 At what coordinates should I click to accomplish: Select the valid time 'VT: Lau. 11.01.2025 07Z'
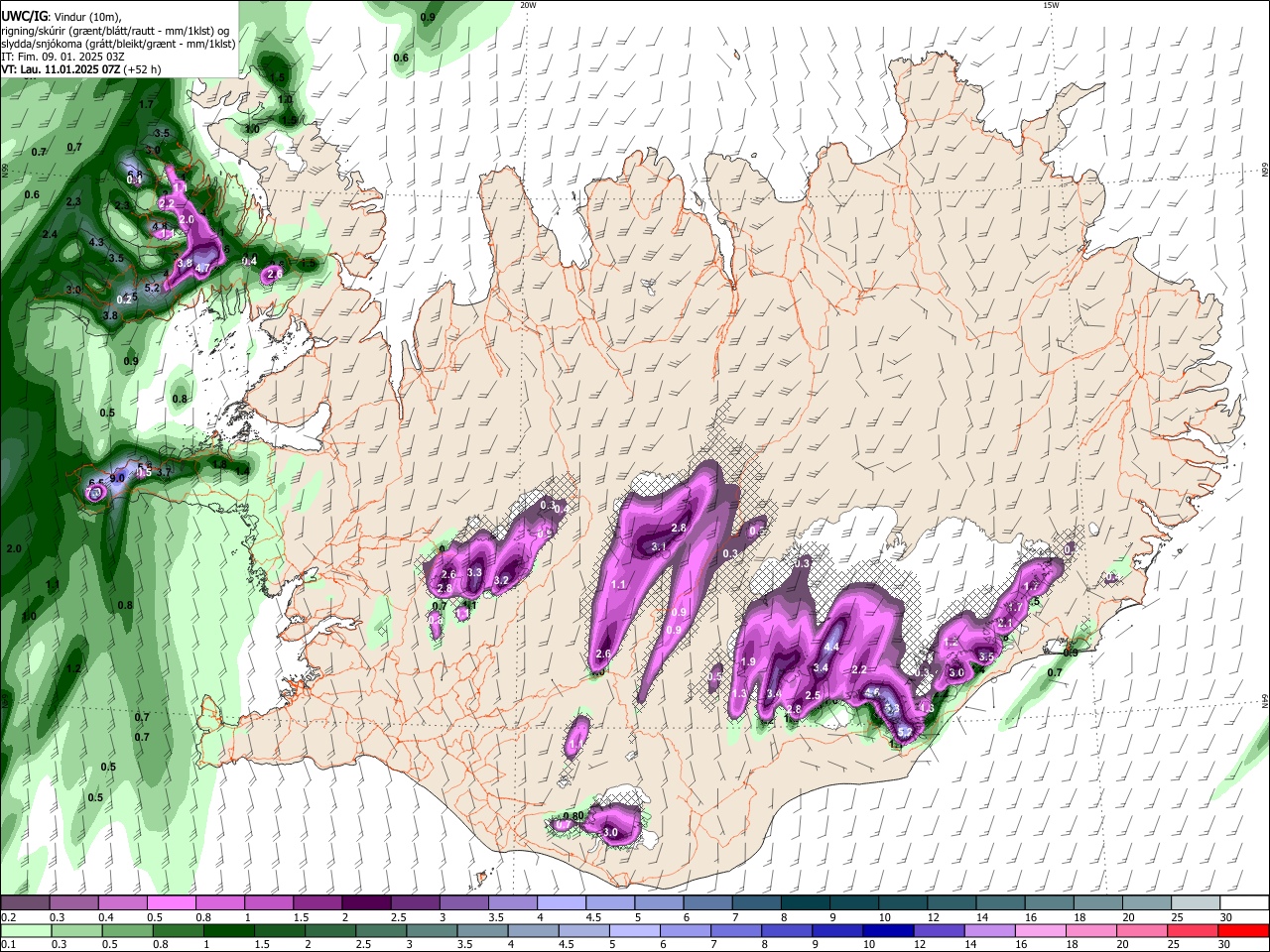[x=61, y=69]
